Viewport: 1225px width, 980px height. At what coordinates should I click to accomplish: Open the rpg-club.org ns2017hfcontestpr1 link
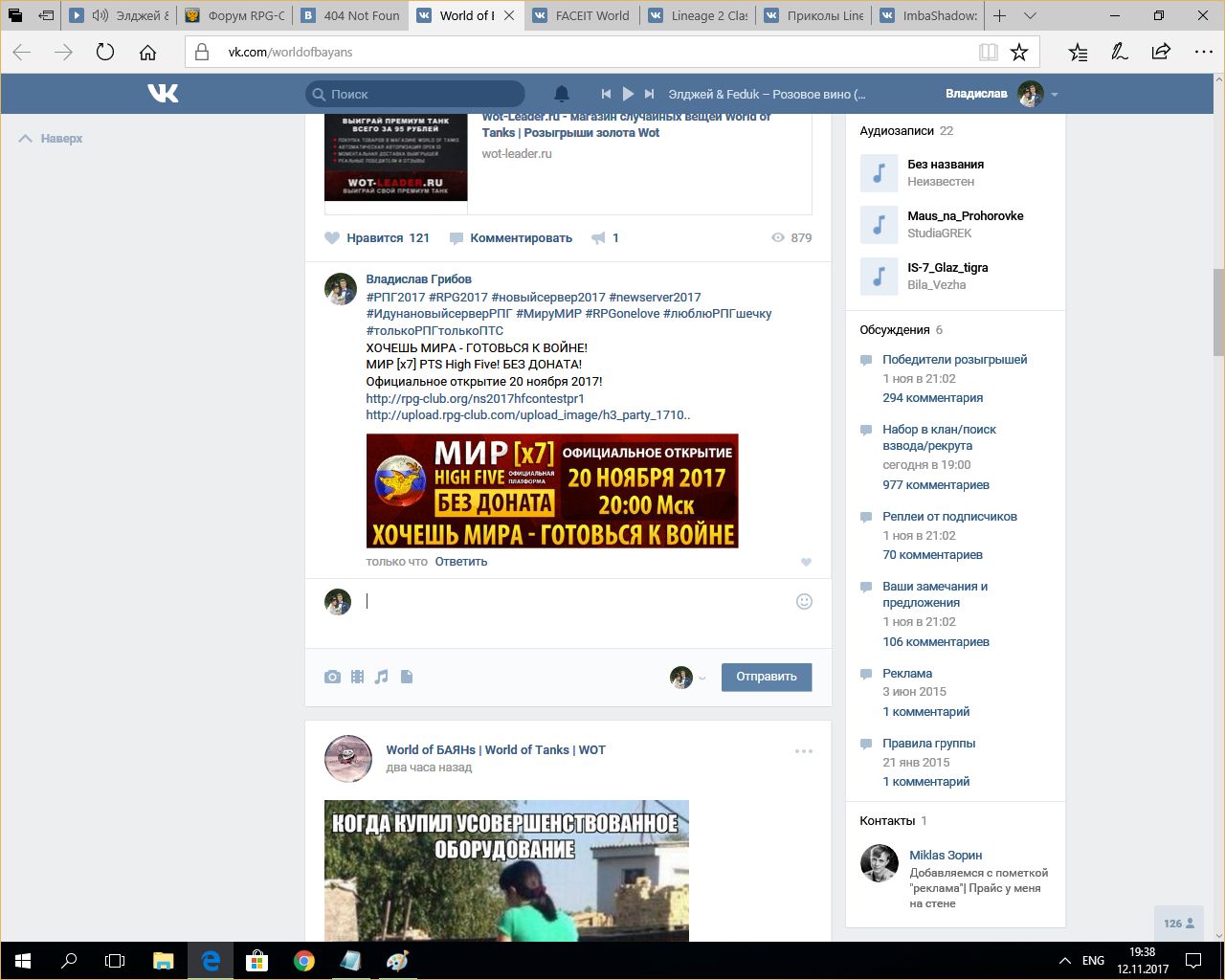pos(475,398)
